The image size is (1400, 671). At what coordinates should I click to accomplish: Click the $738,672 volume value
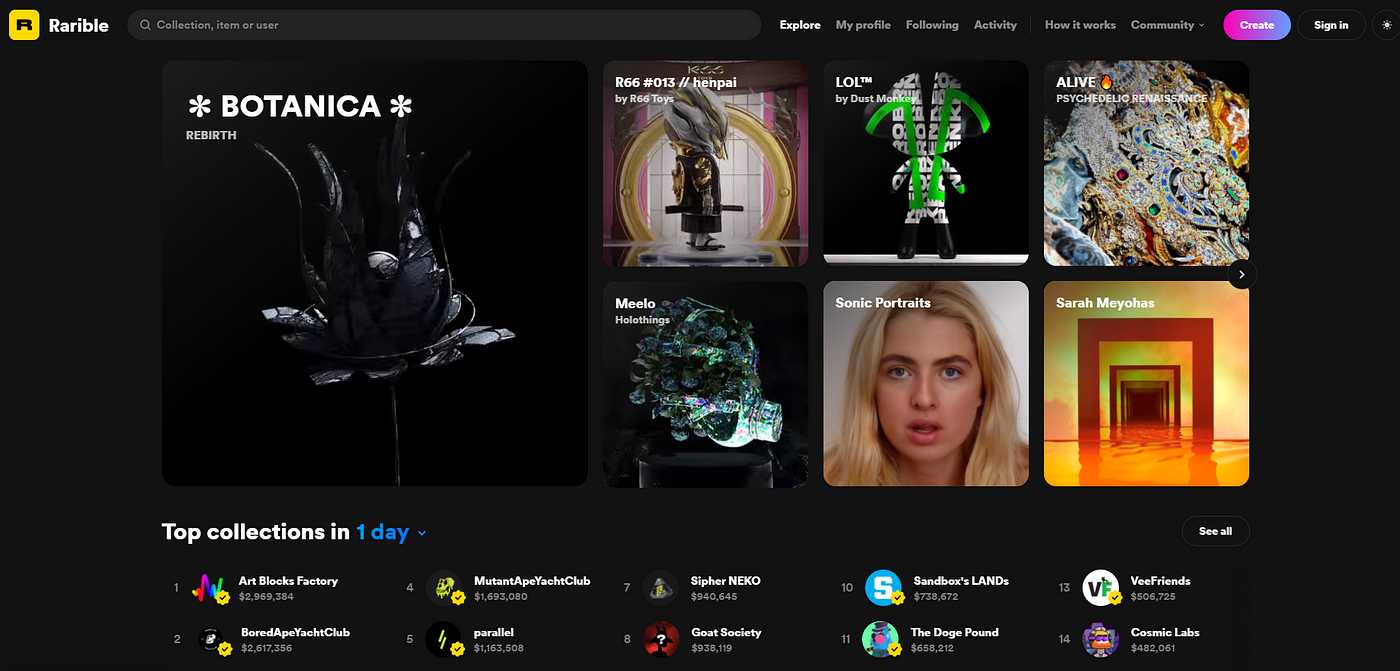[936, 597]
